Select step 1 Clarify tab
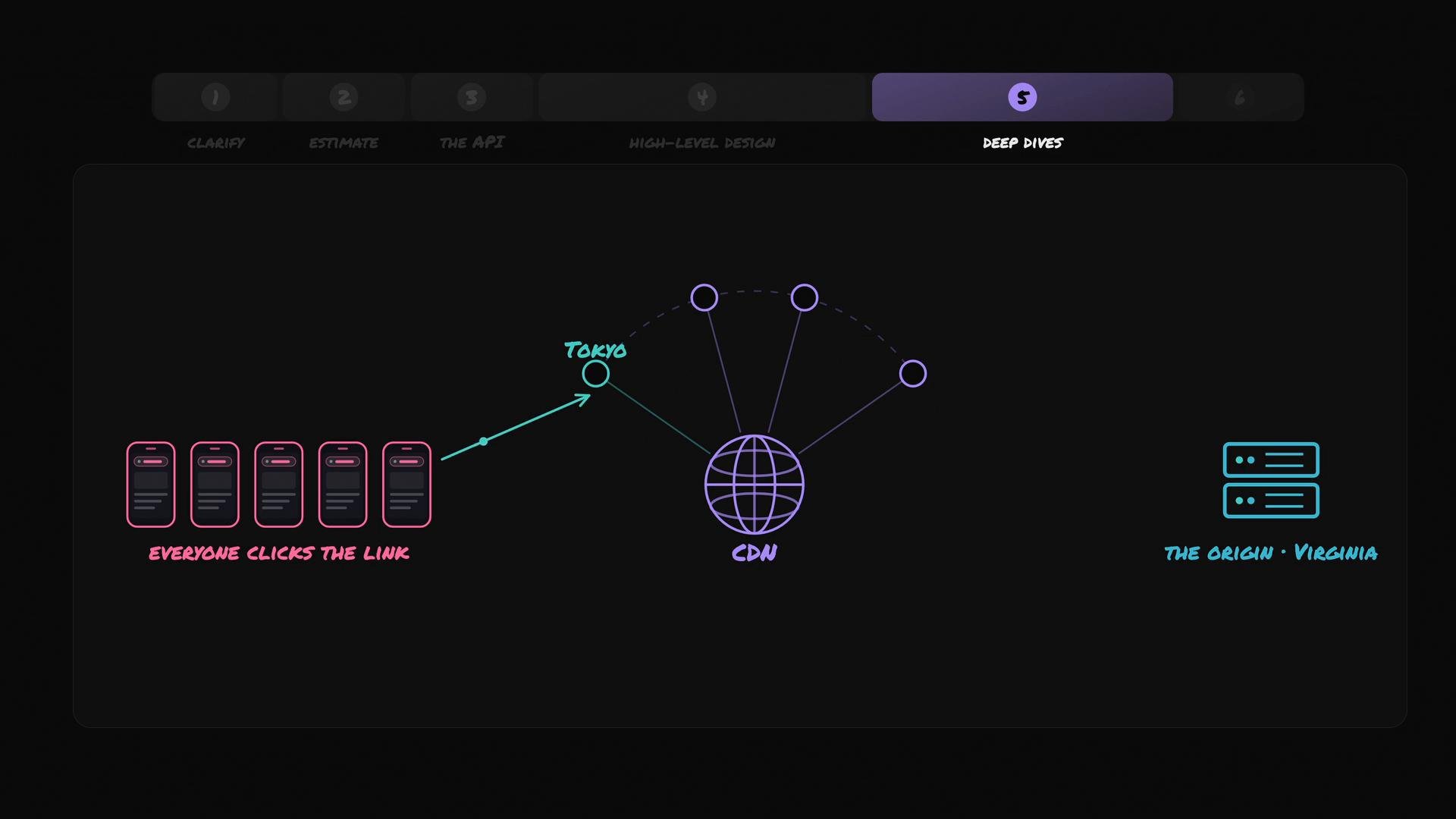This screenshot has width=1456, height=819. pyautogui.click(x=215, y=97)
